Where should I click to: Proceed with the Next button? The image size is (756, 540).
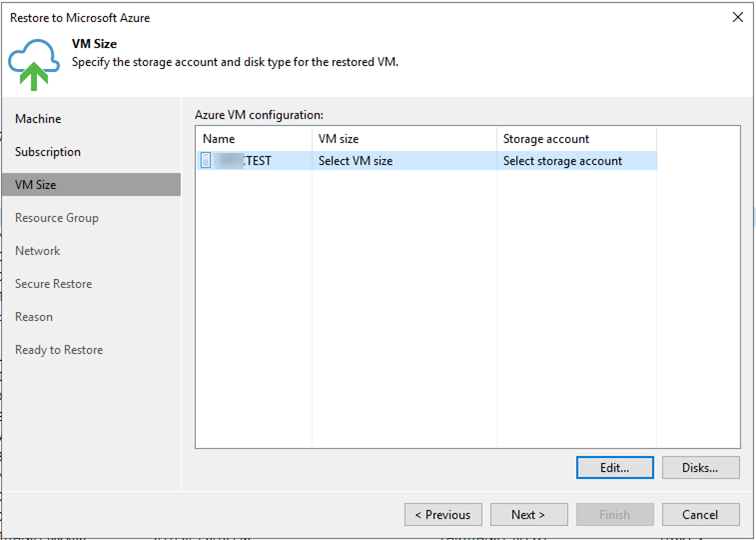point(529,515)
